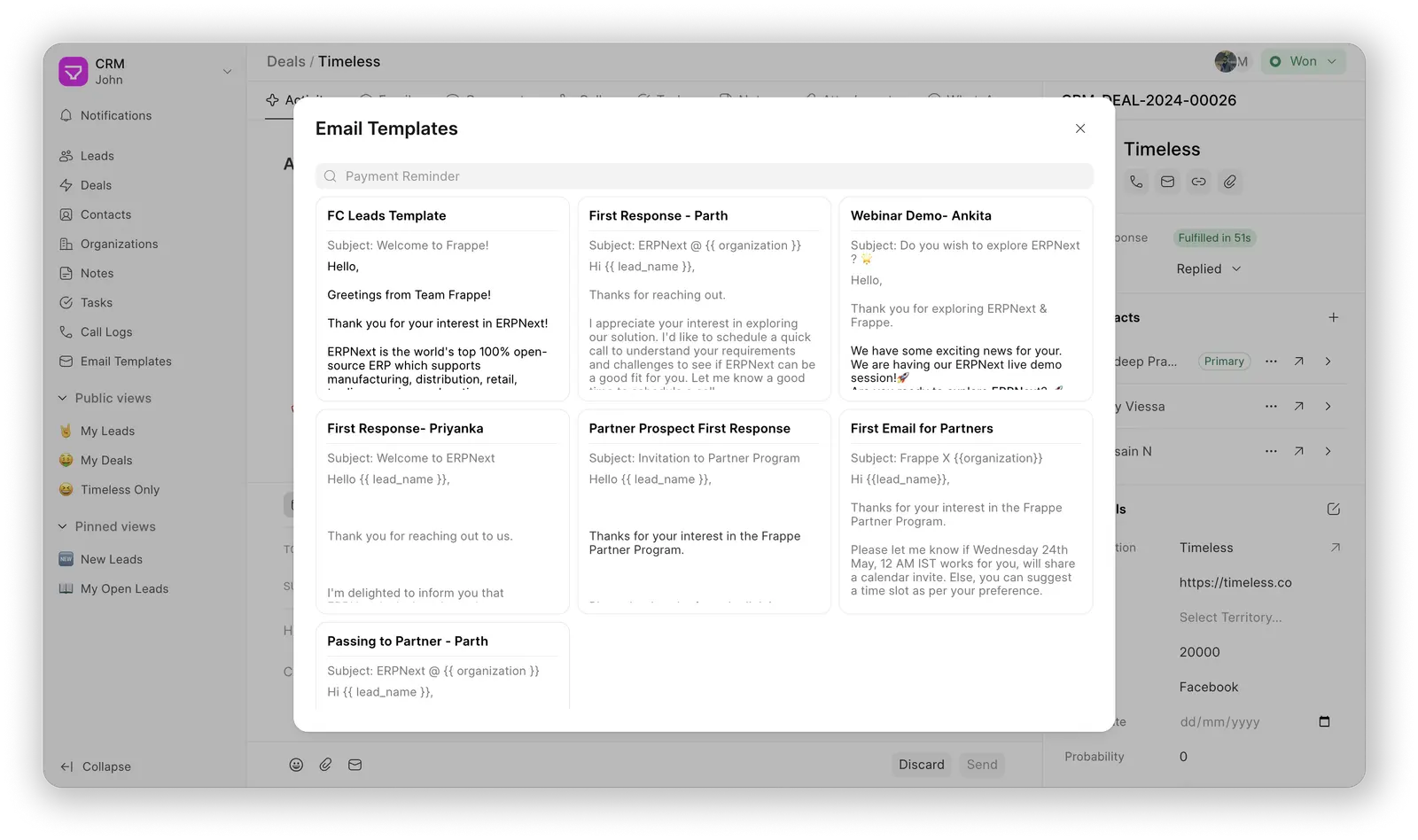The width and height of the screenshot is (1418, 840).
Task: Open the Replied status dropdown
Action: 1209,268
